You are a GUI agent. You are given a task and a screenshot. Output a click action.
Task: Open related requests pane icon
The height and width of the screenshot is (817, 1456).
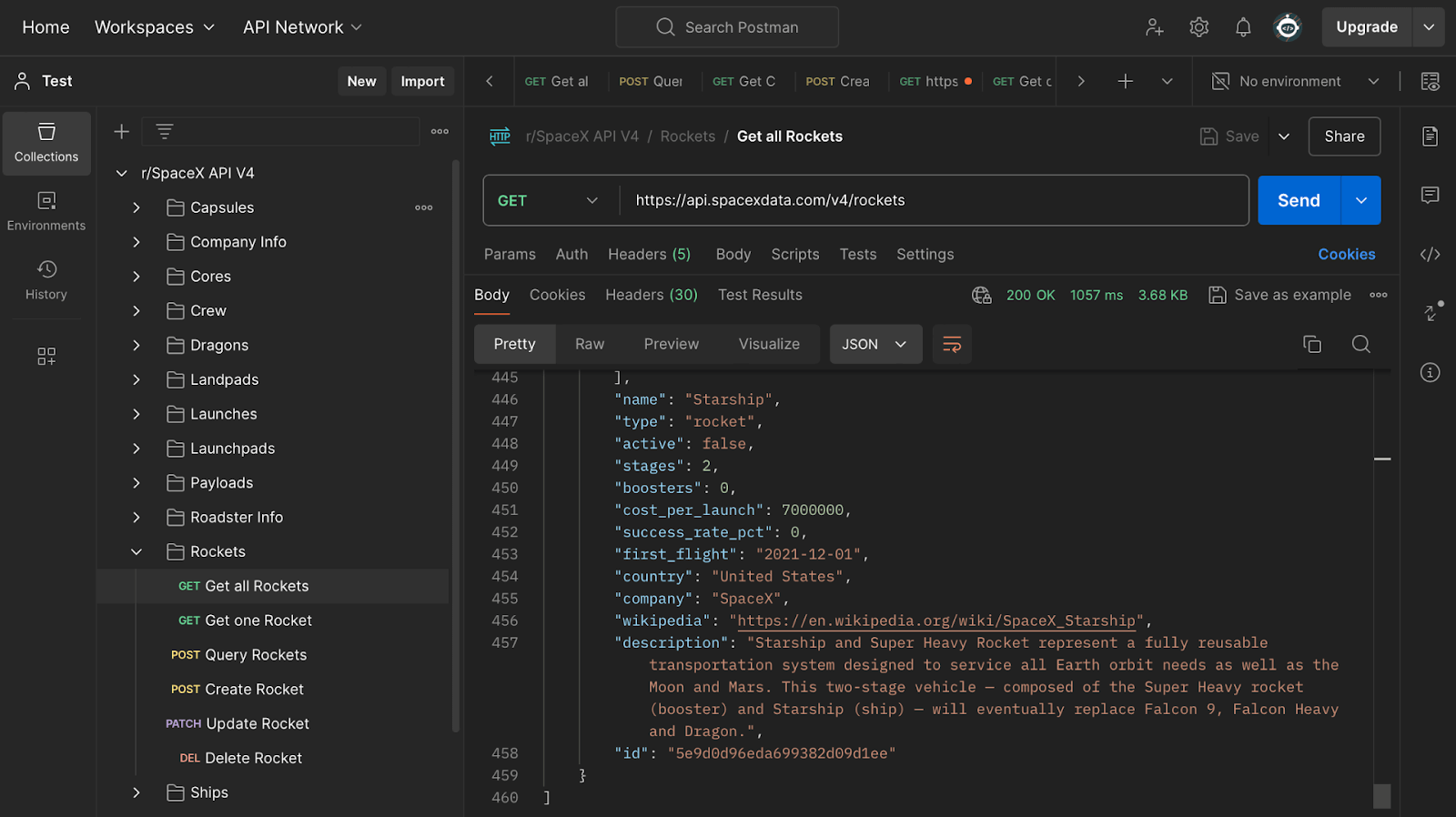1432,311
